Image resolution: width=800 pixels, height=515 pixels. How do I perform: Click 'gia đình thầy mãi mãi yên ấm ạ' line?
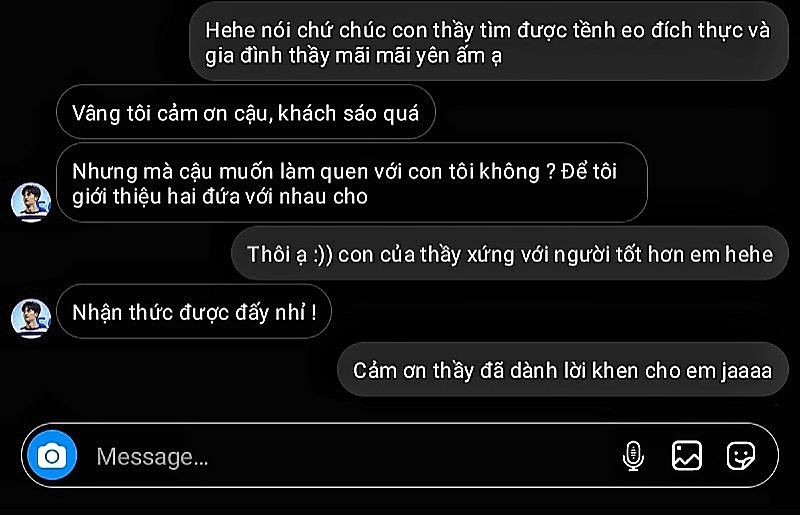(x=354, y=56)
